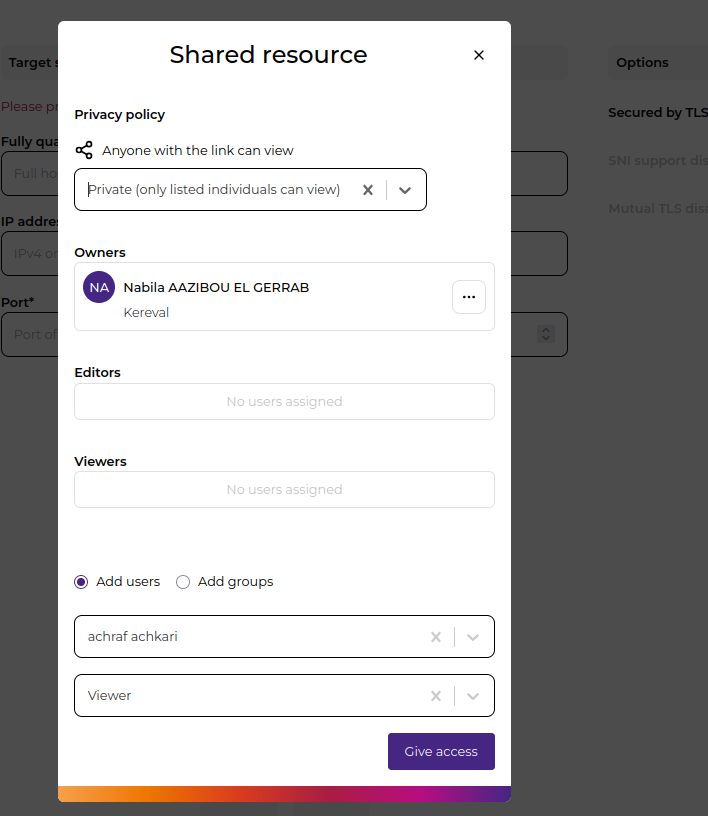Click Nabila's purple NA avatar badge

[98, 287]
